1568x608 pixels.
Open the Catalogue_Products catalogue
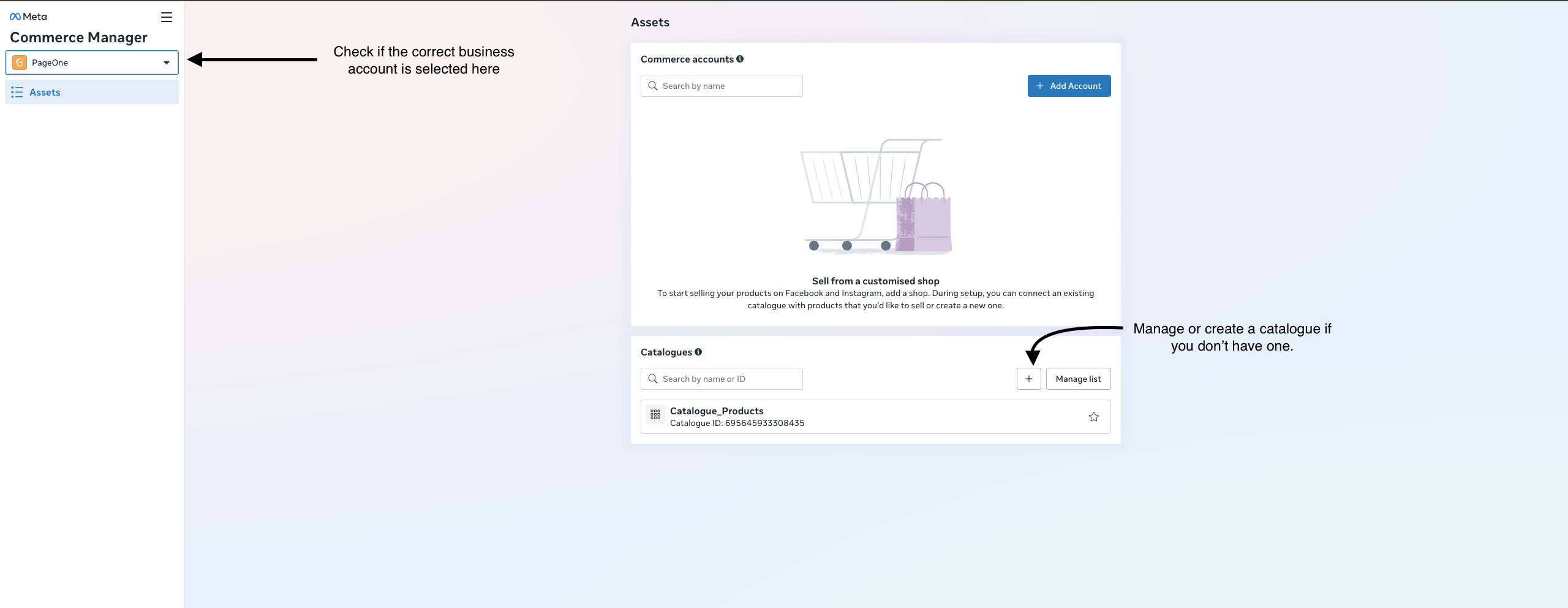click(717, 411)
